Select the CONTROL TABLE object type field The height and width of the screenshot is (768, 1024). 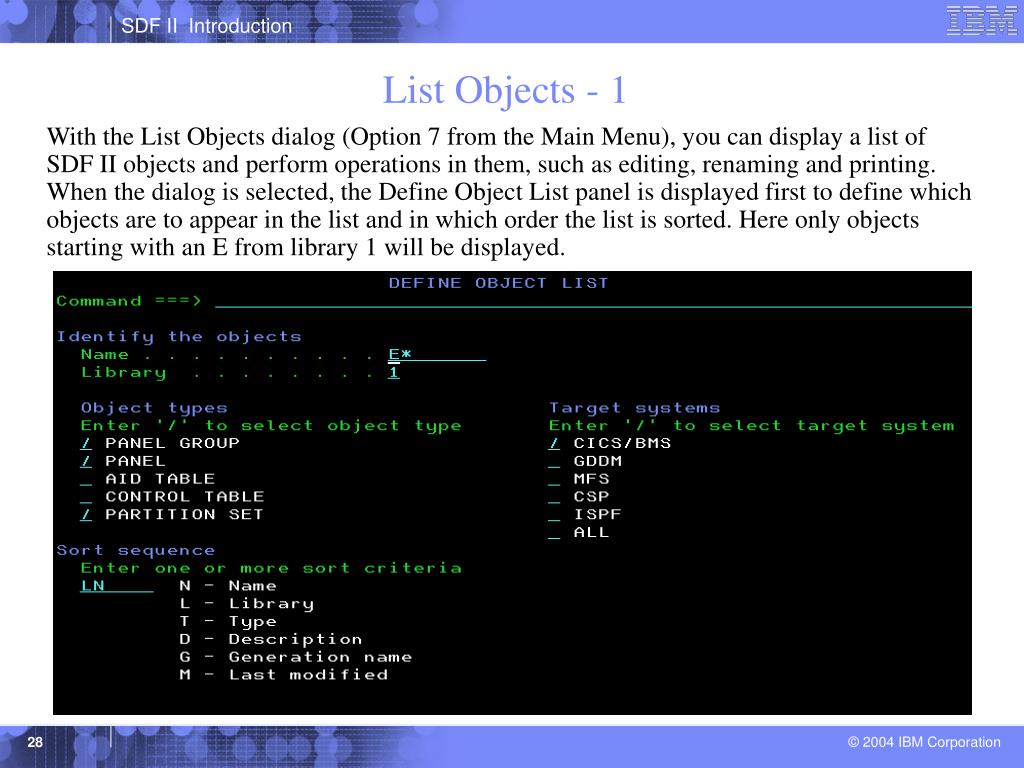pos(86,497)
